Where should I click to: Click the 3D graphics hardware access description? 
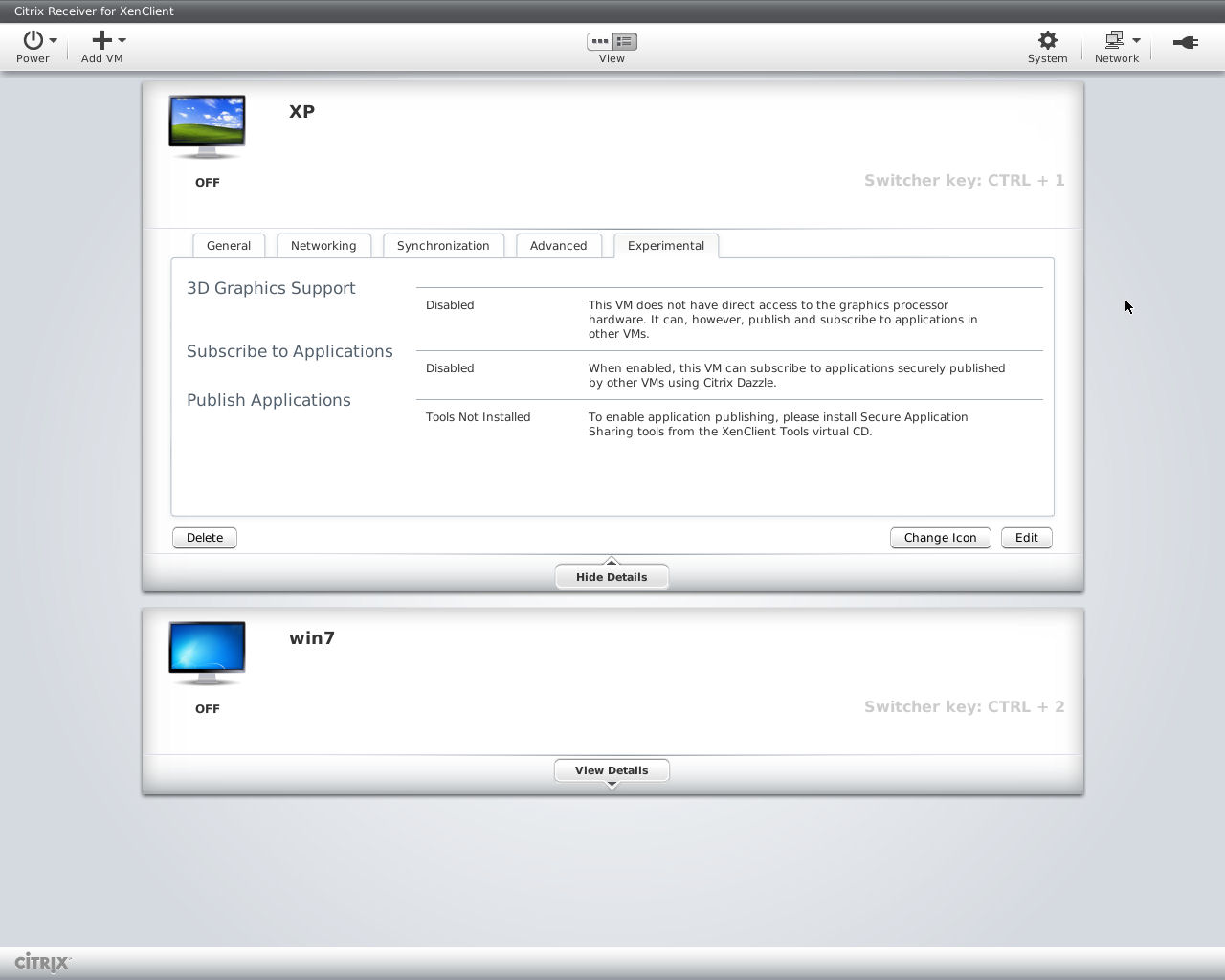click(x=783, y=320)
